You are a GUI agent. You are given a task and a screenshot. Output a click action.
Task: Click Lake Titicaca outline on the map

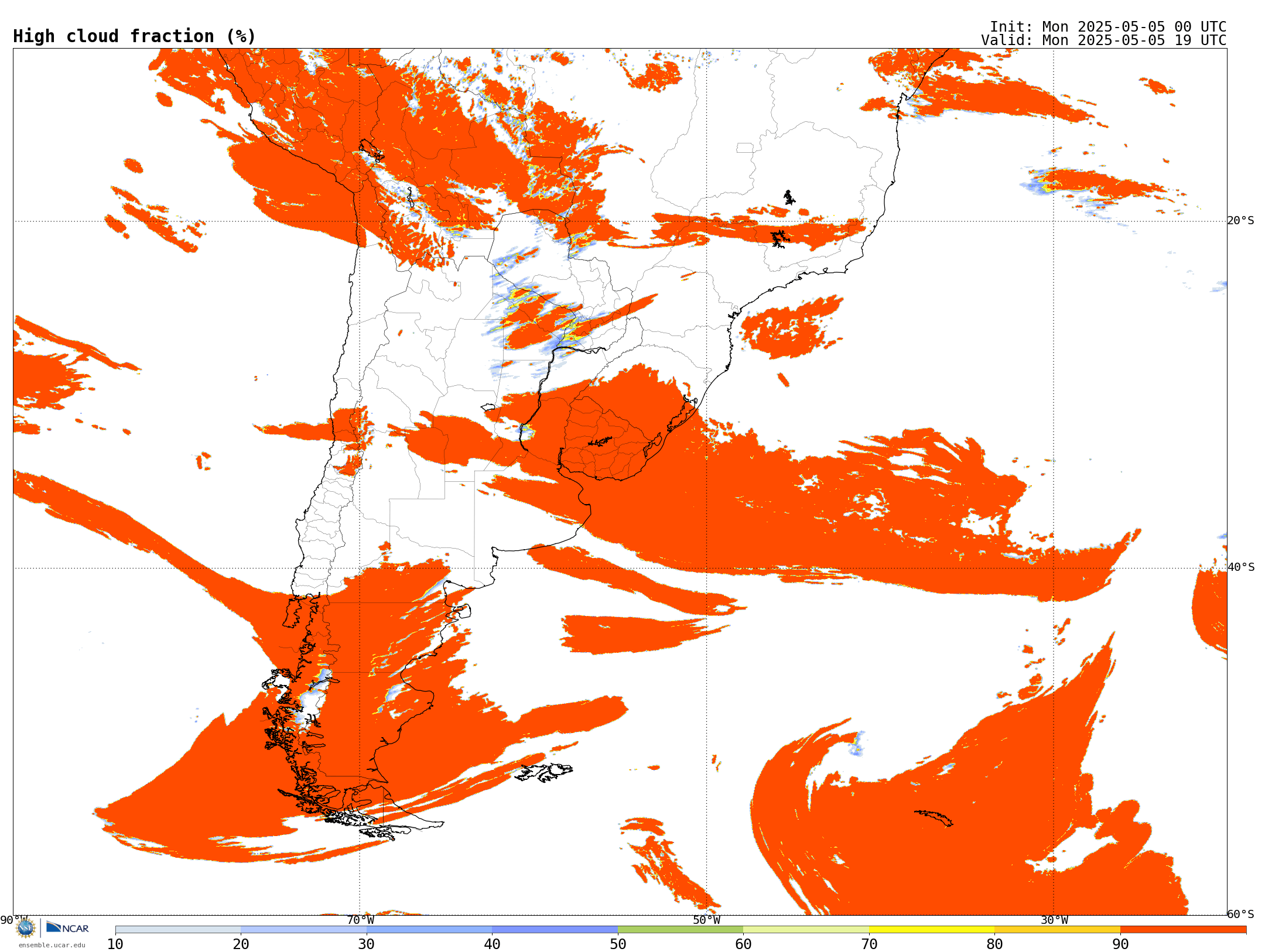tap(371, 150)
